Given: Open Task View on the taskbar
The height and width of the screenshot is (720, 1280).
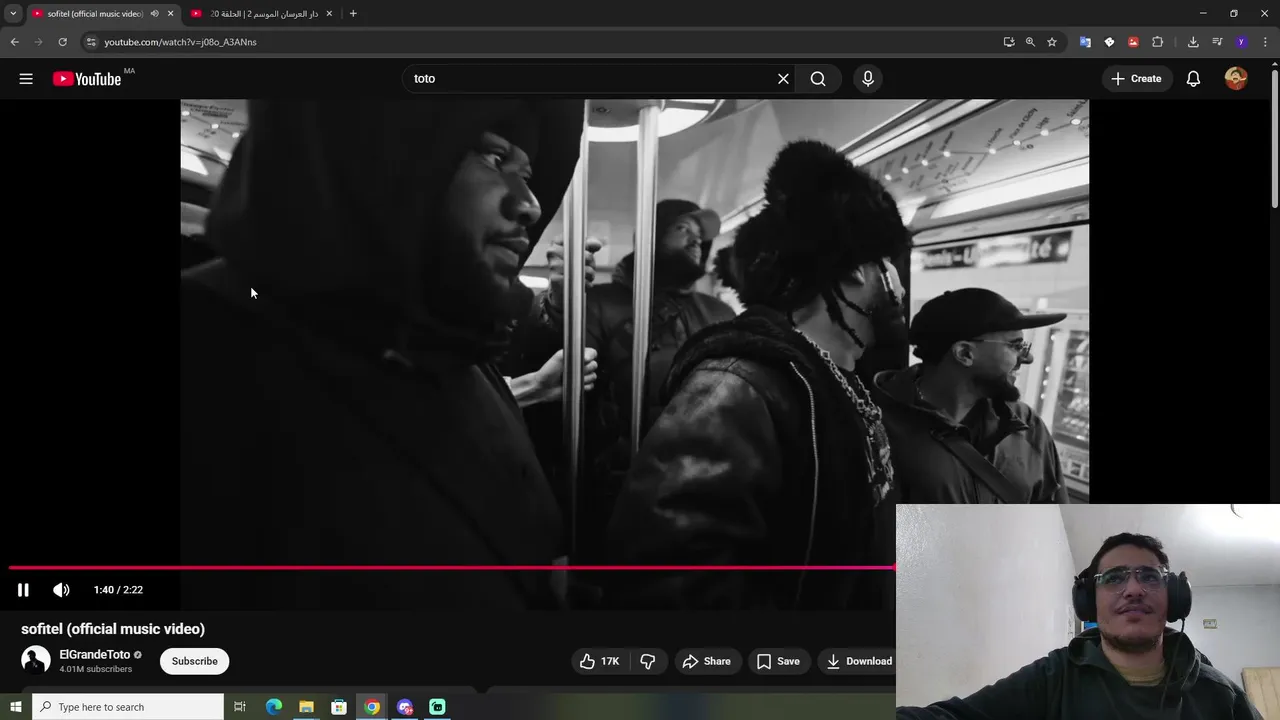Looking at the screenshot, I should [x=240, y=707].
